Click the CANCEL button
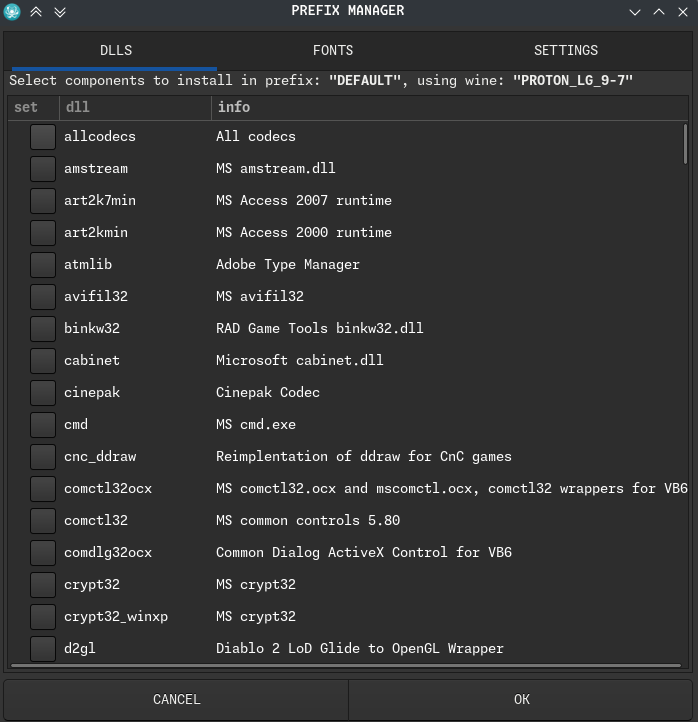Image resolution: width=698 pixels, height=722 pixels. click(x=176, y=699)
